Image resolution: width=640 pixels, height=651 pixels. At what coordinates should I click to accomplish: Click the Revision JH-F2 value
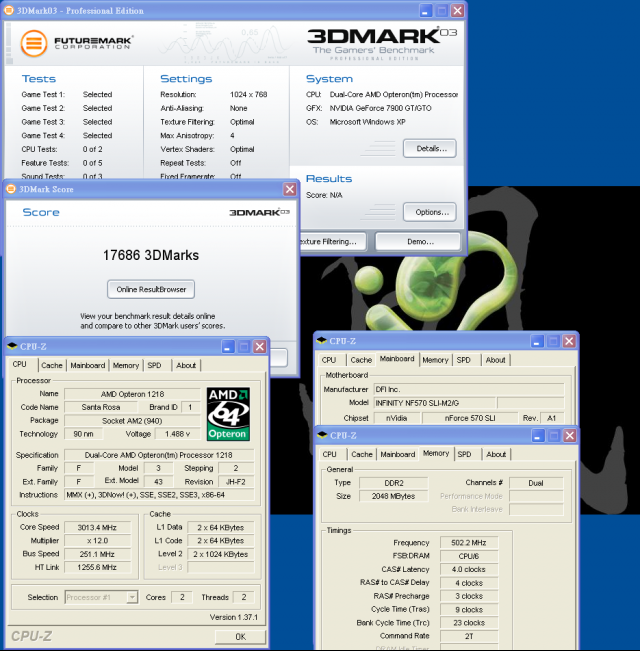coord(236,482)
